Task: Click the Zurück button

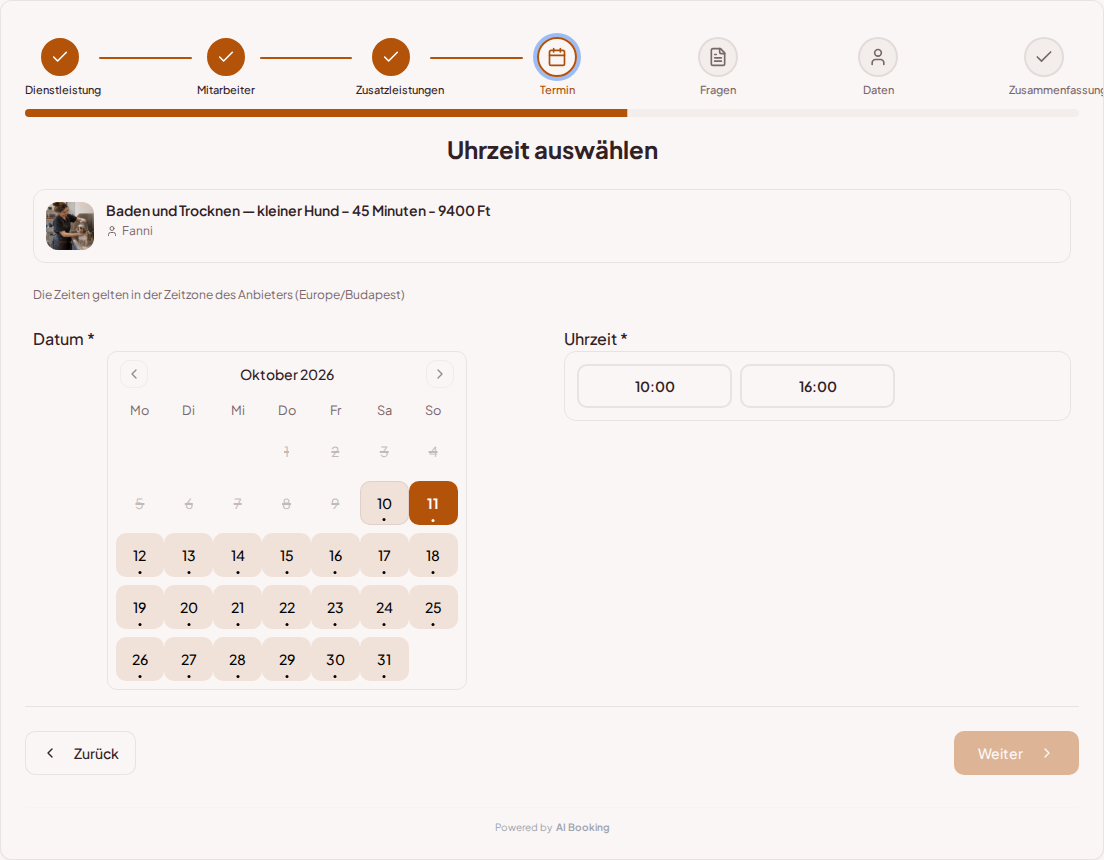Action: click(x=80, y=753)
